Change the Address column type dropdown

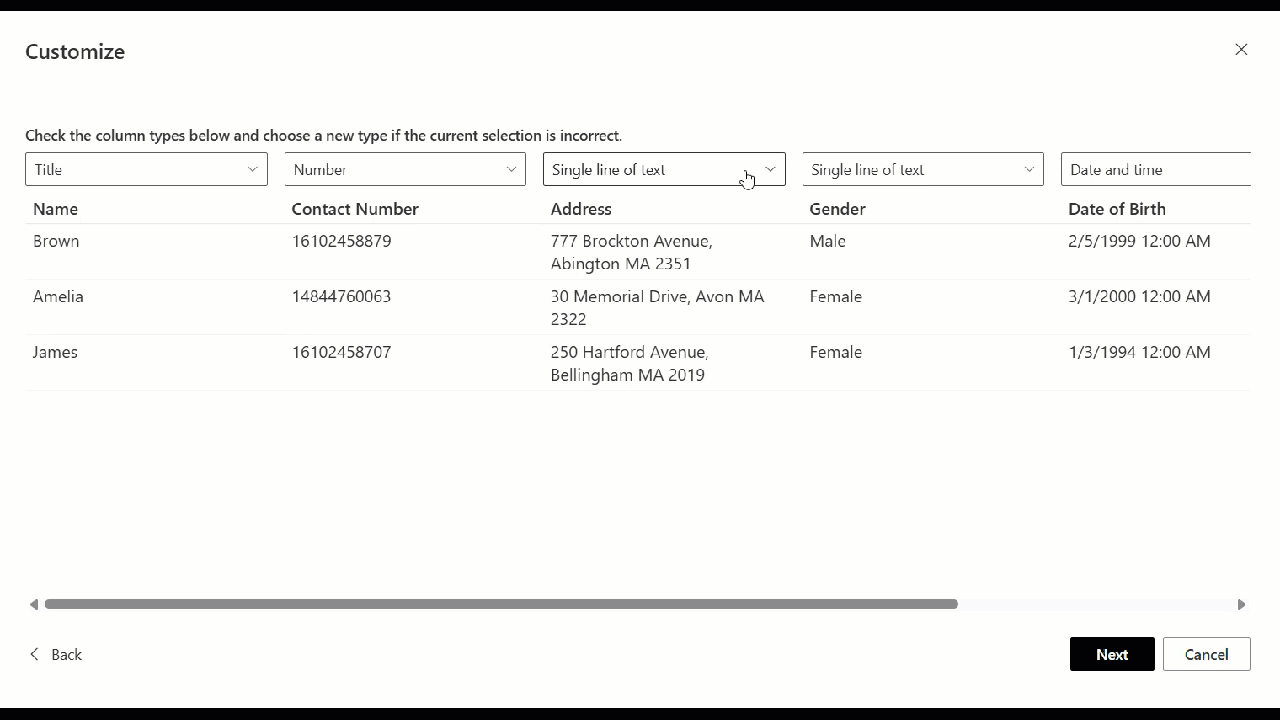[x=664, y=169]
